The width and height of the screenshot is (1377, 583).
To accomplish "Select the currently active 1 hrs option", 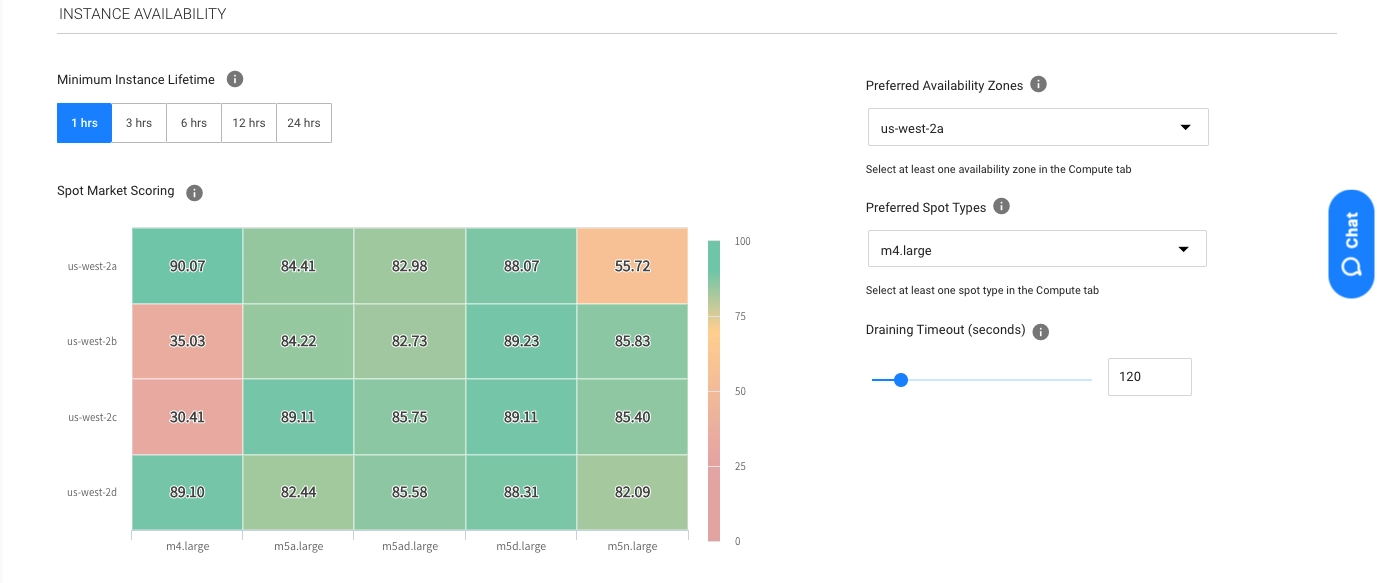I will [x=84, y=122].
